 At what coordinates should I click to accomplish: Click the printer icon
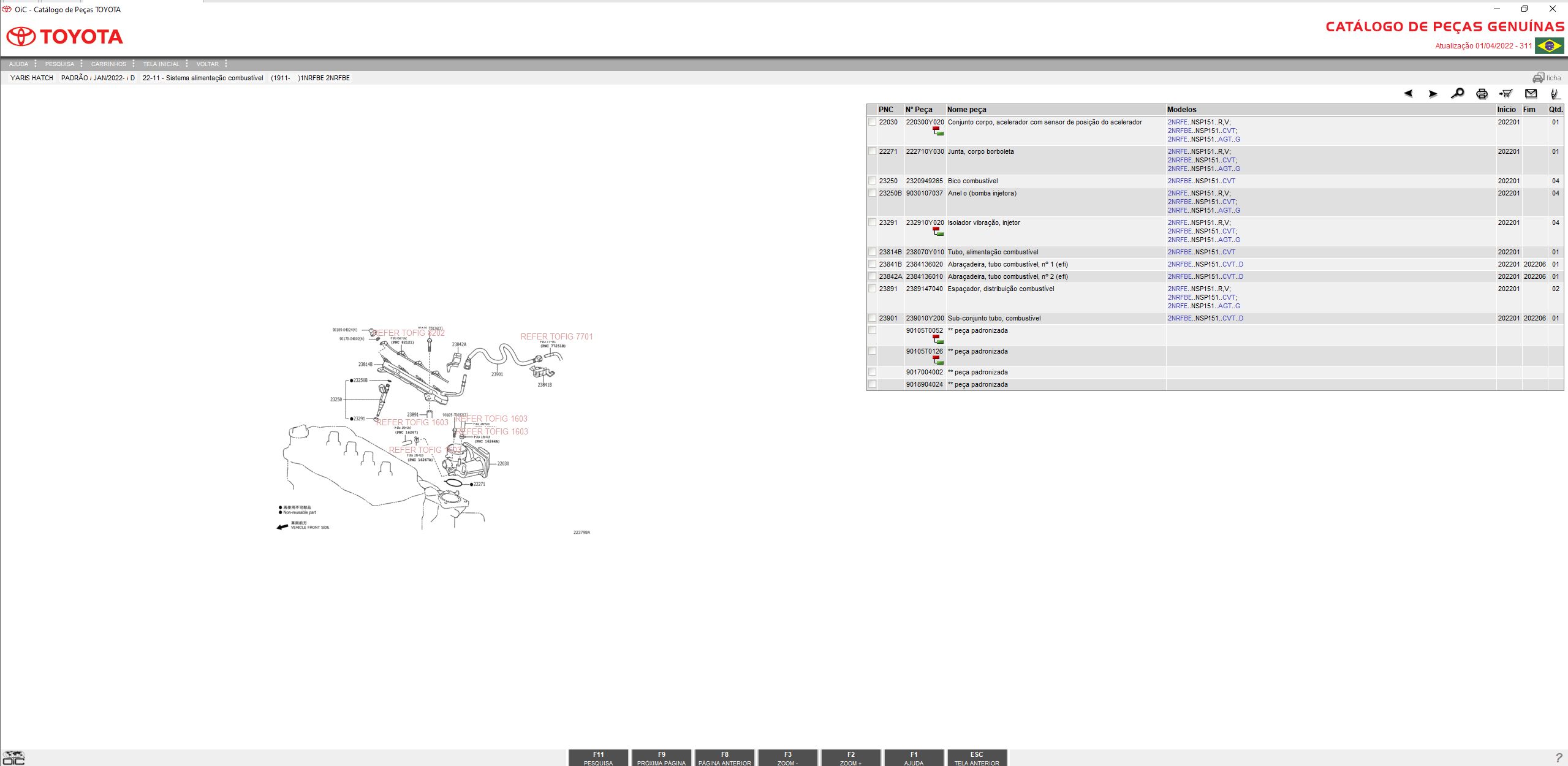[1482, 94]
